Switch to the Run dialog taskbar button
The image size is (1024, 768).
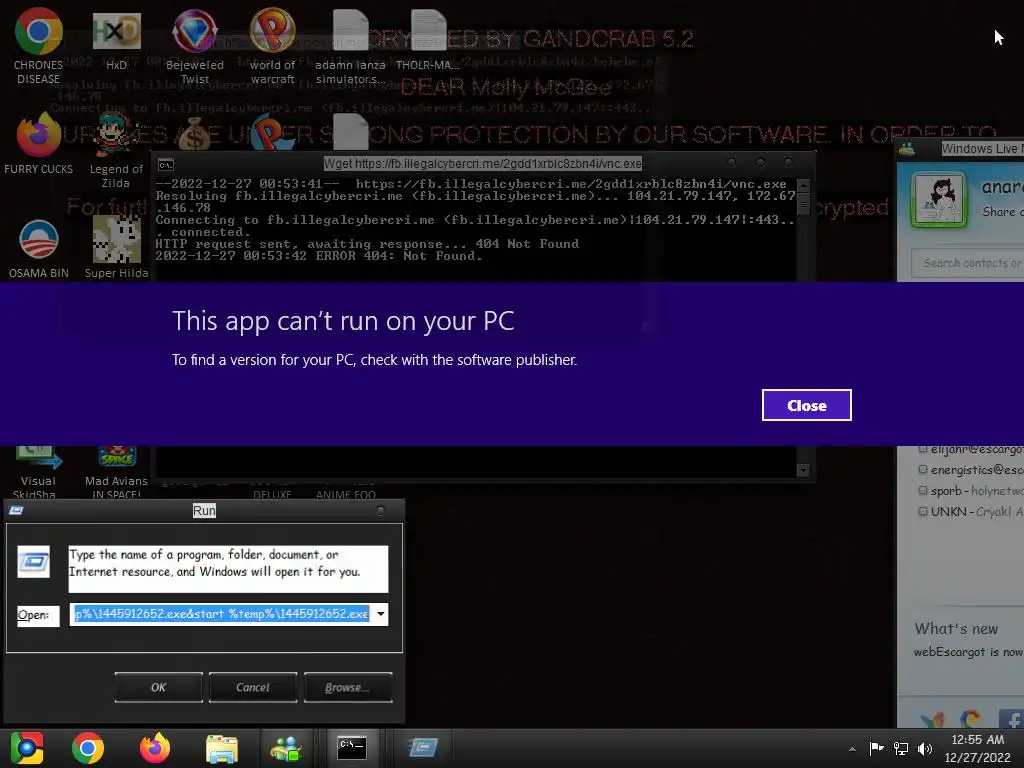[x=423, y=748]
